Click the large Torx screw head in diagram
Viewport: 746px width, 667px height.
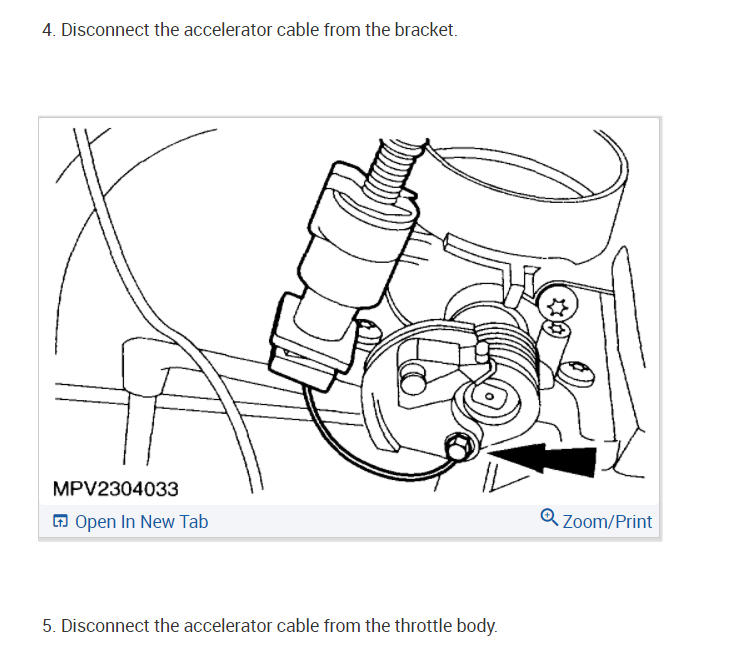(558, 304)
